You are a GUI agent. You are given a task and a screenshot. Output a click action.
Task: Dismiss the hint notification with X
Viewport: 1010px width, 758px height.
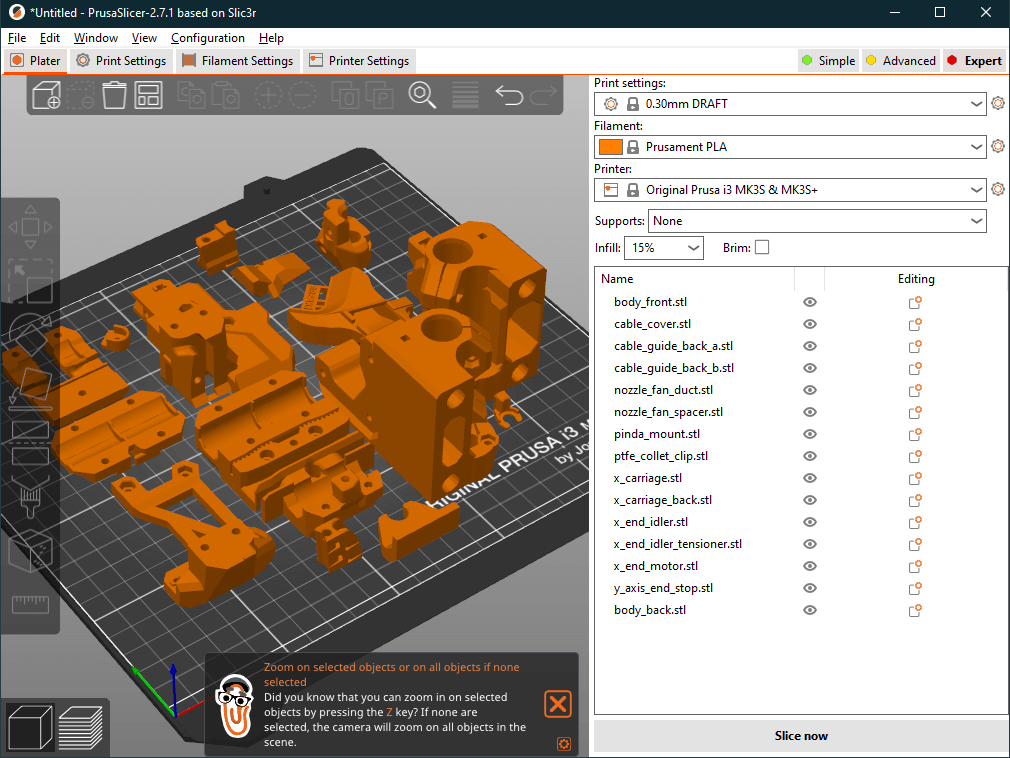557,703
